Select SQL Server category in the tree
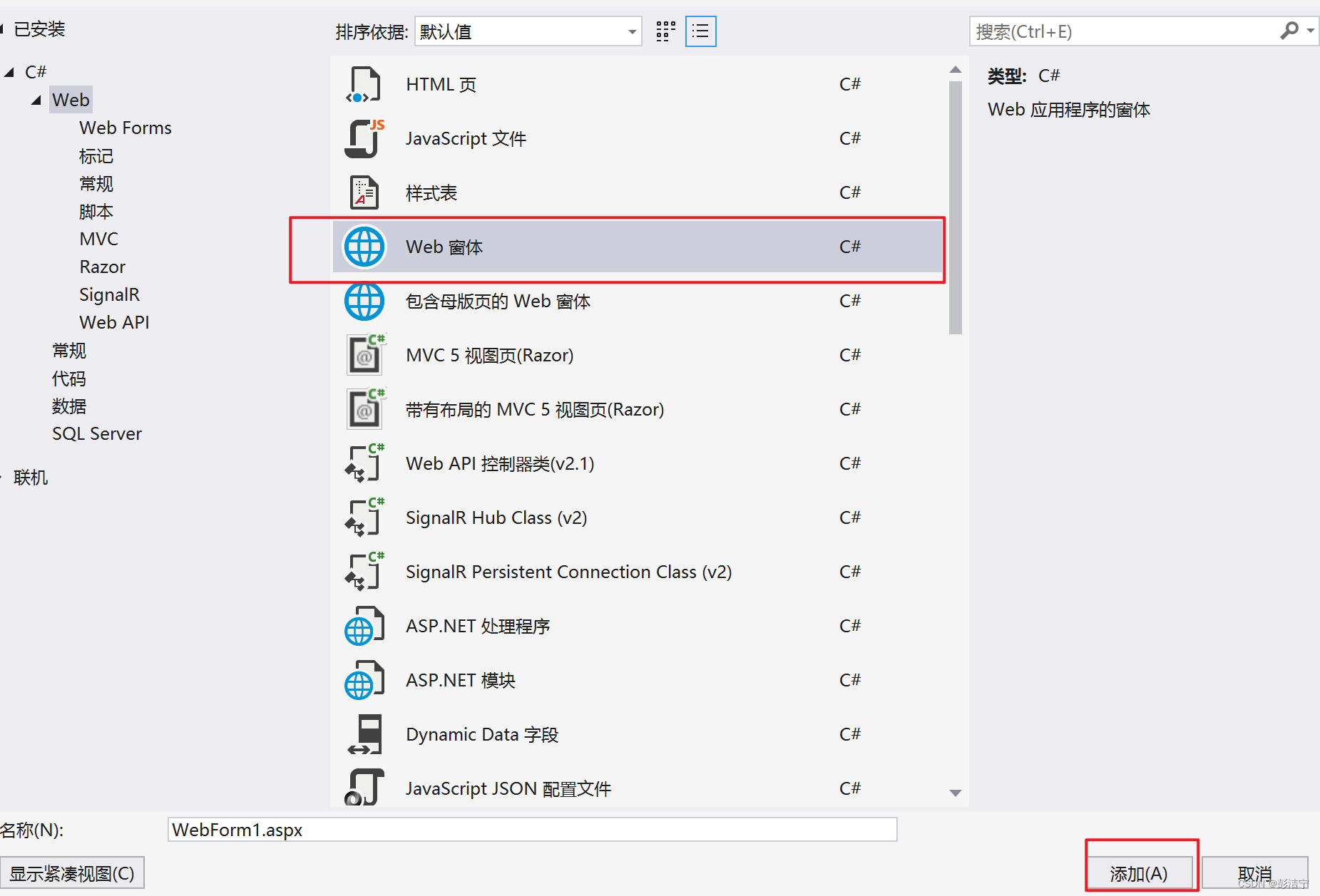This screenshot has width=1320, height=896. point(97,433)
